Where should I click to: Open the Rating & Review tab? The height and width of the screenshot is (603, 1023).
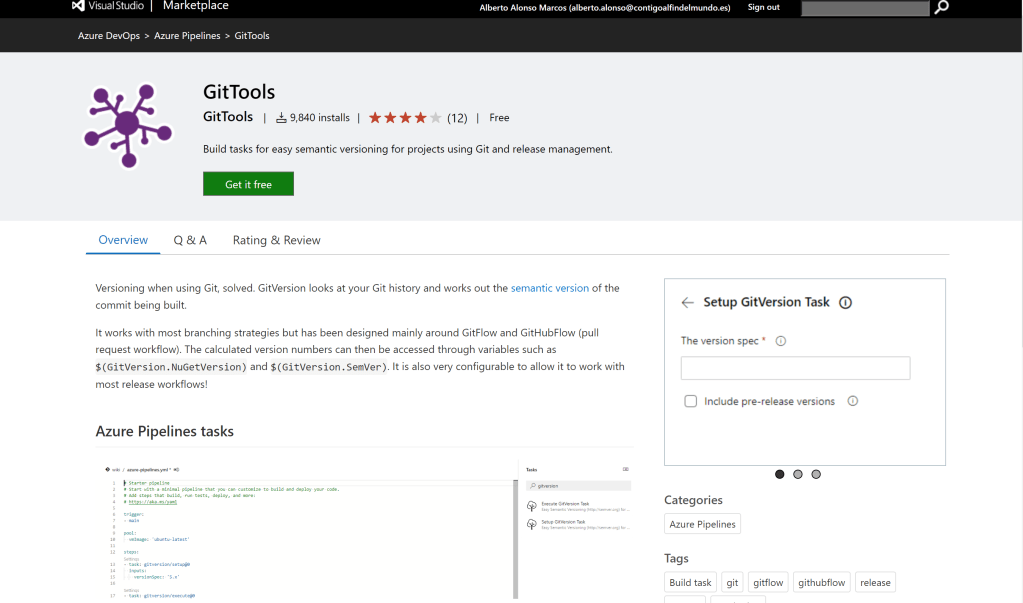(x=276, y=240)
